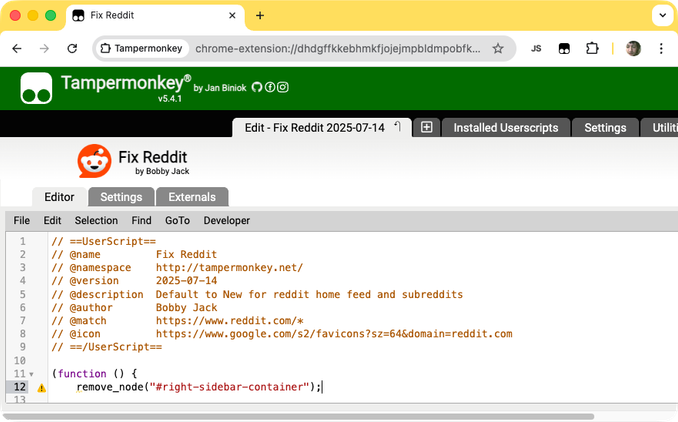The height and width of the screenshot is (422, 678).
Task: Close the Edit - Fix Reddit editor tab
Action: (x=398, y=126)
